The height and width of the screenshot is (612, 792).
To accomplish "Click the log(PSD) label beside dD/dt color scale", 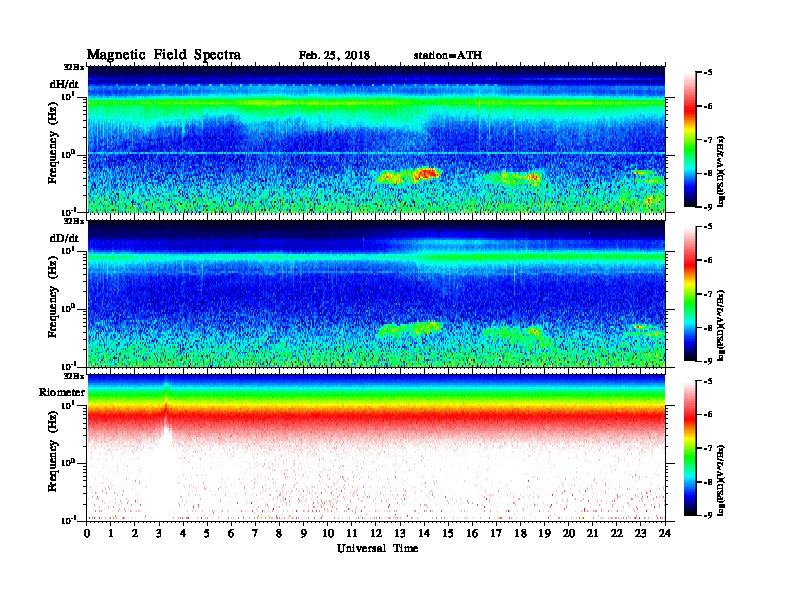I will pos(721,325).
